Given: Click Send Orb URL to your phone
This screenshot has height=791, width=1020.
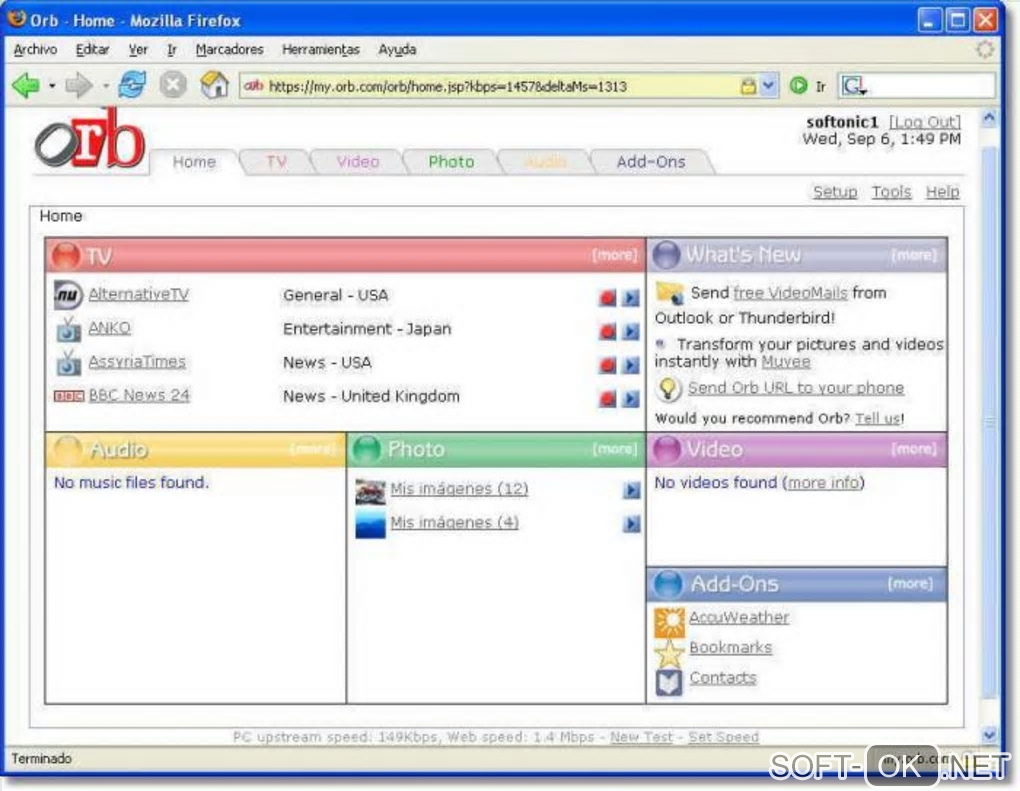Looking at the screenshot, I should click(796, 388).
